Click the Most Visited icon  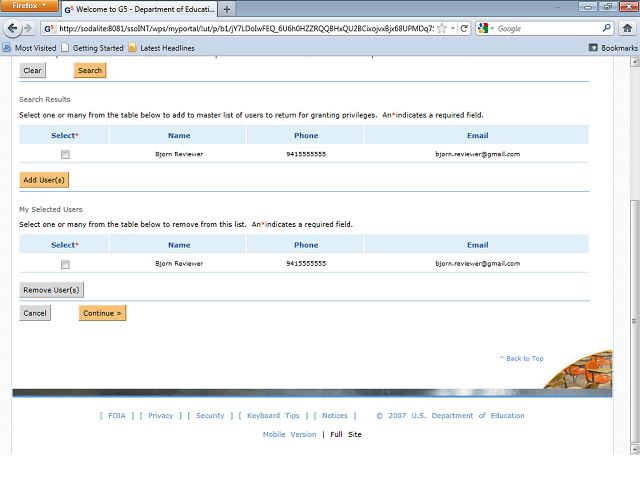coord(7,48)
